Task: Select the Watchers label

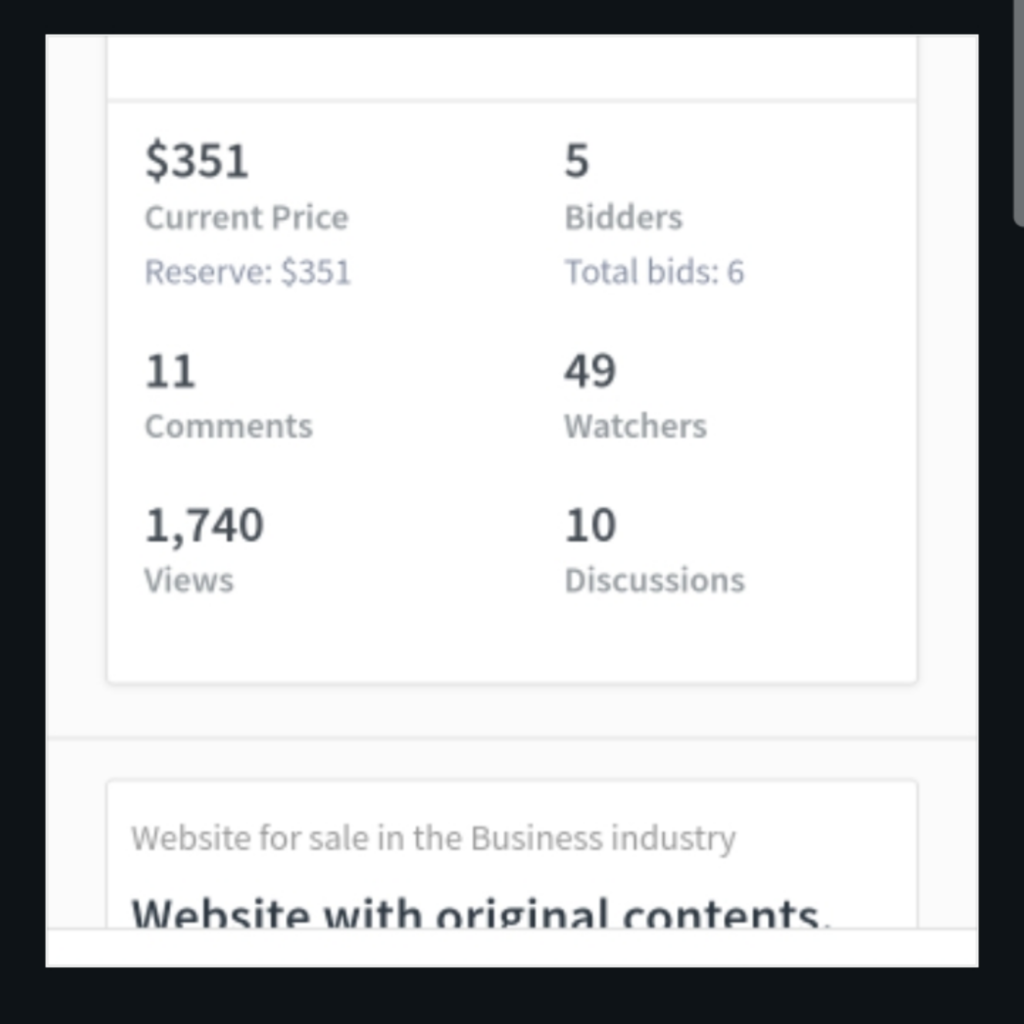Action: 635,426
